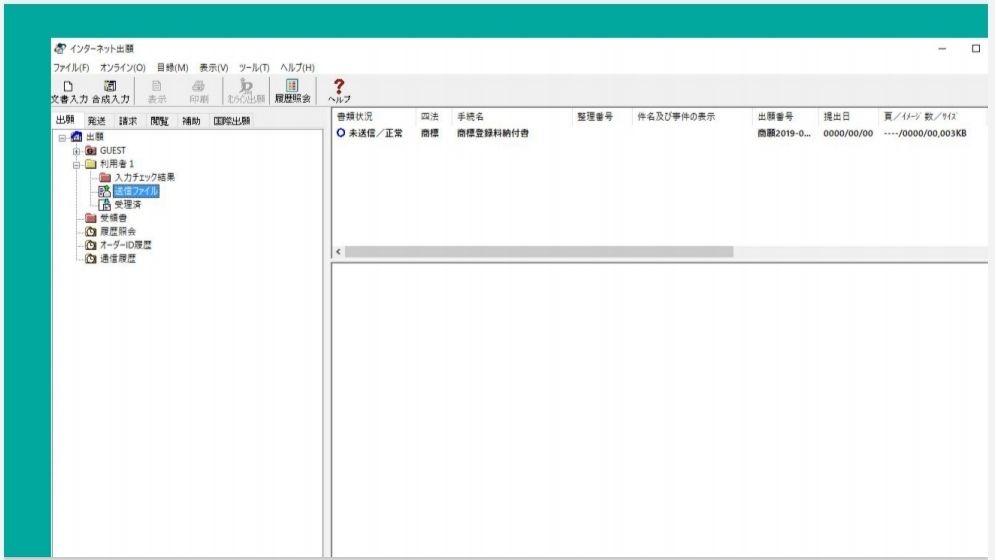The image size is (995, 560).
Task: Open the 入力チェック結果 folder
Action: tap(144, 177)
